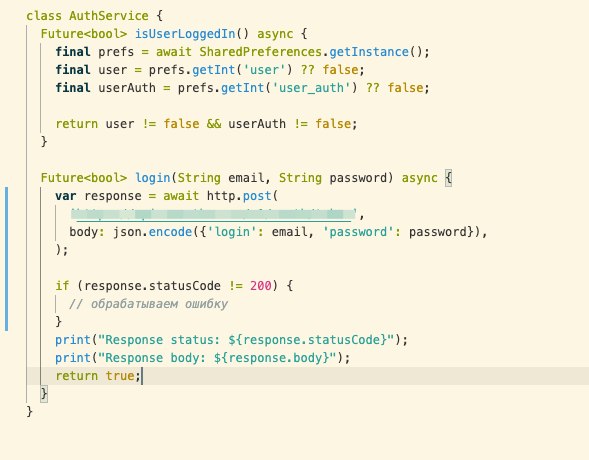Click the Russian comment line

coord(148,304)
